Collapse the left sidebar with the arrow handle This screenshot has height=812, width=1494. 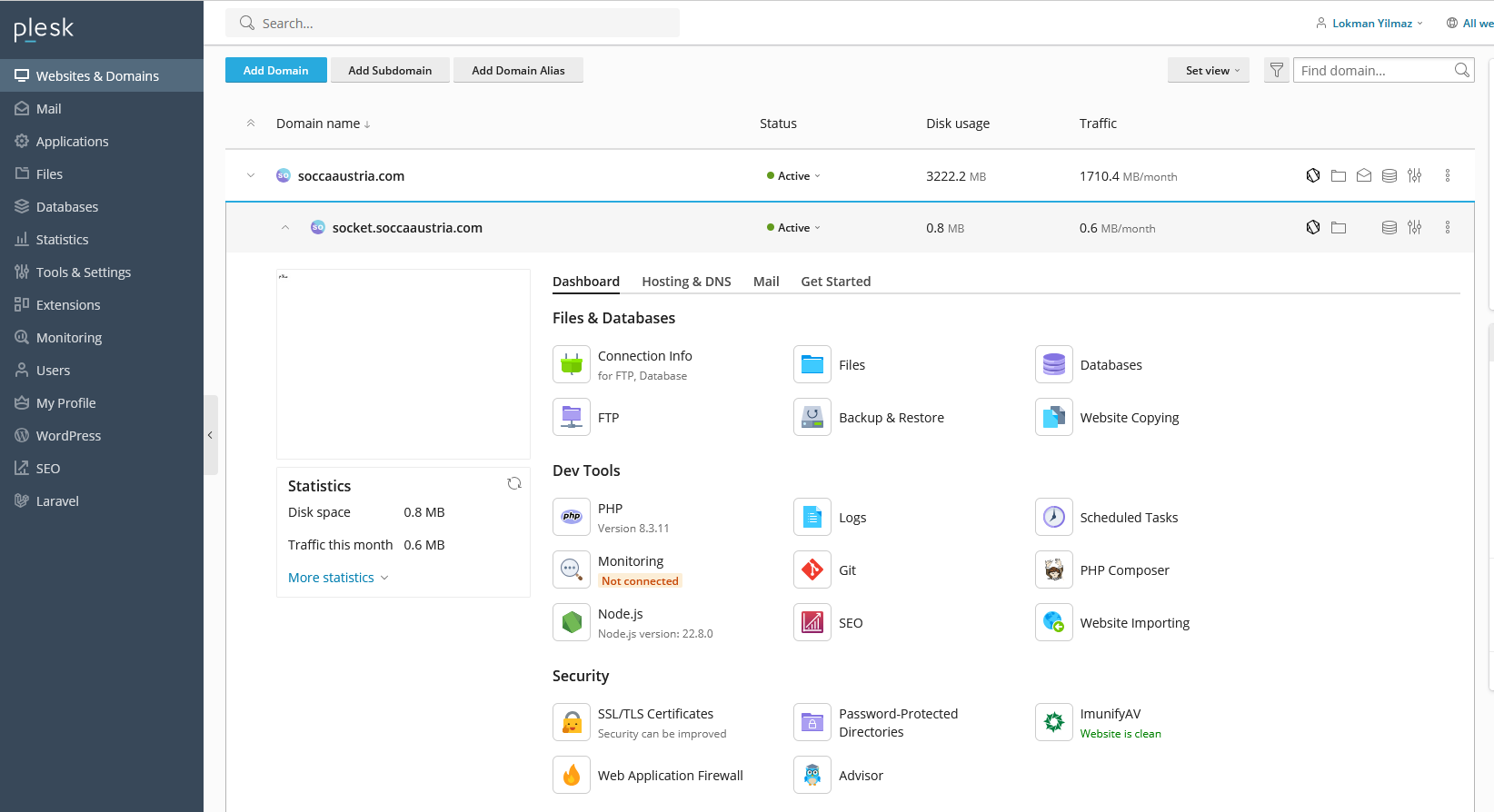(x=210, y=435)
